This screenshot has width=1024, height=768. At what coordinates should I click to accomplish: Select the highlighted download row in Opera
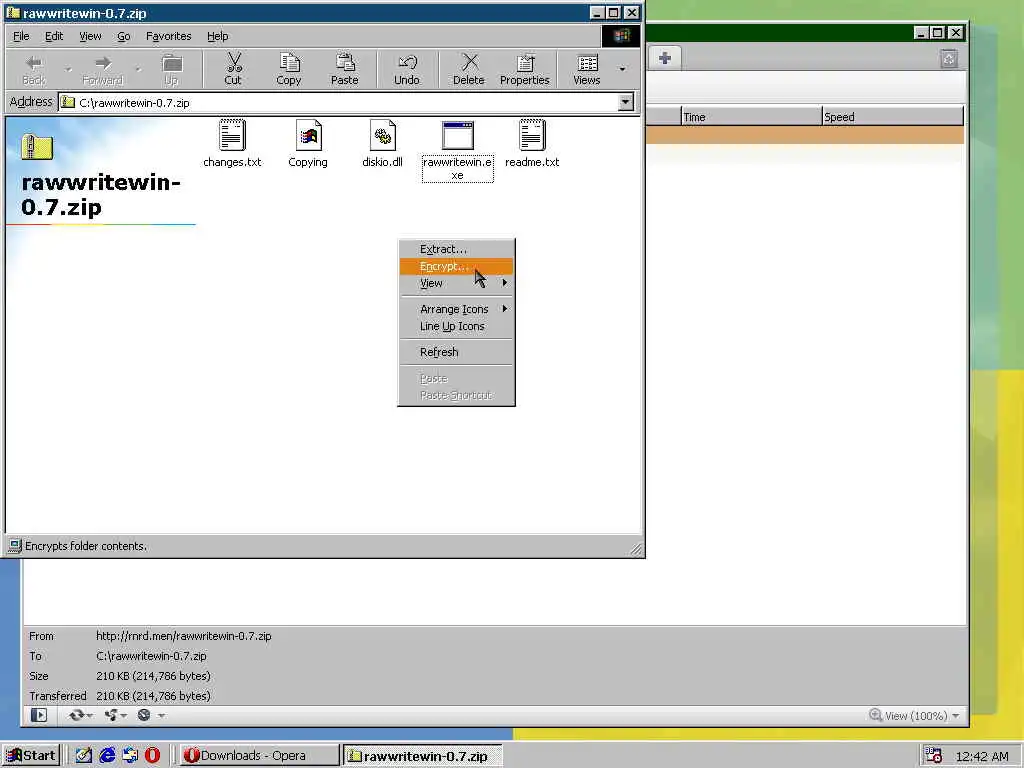(805, 135)
